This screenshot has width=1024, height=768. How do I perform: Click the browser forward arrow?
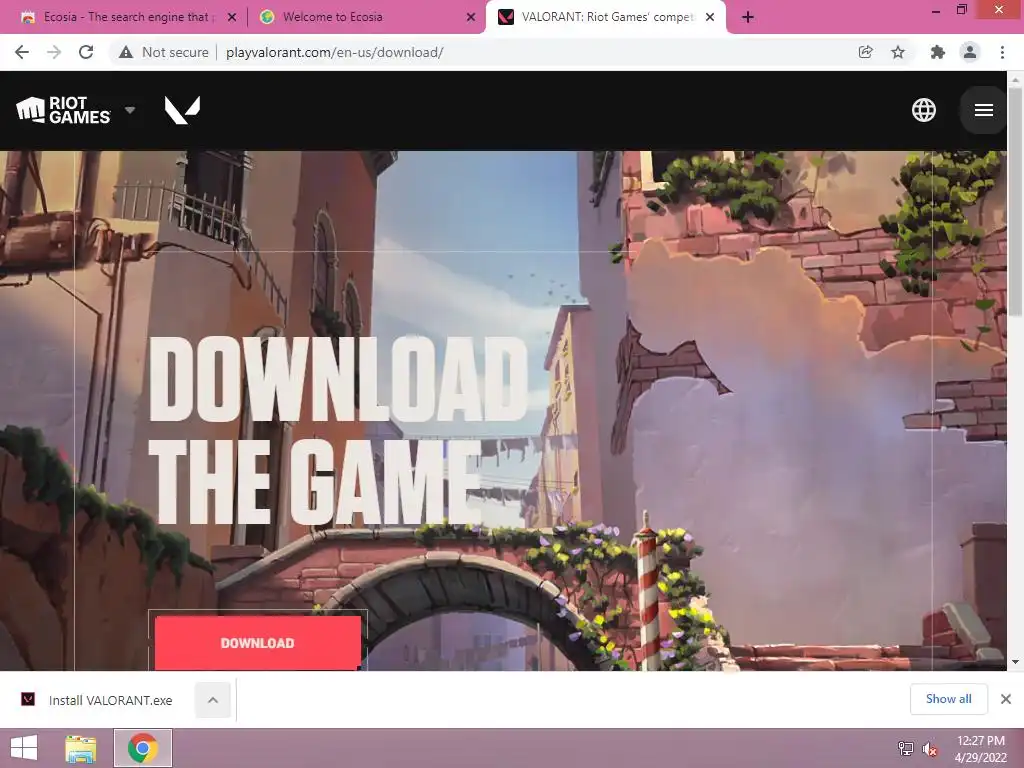point(54,52)
